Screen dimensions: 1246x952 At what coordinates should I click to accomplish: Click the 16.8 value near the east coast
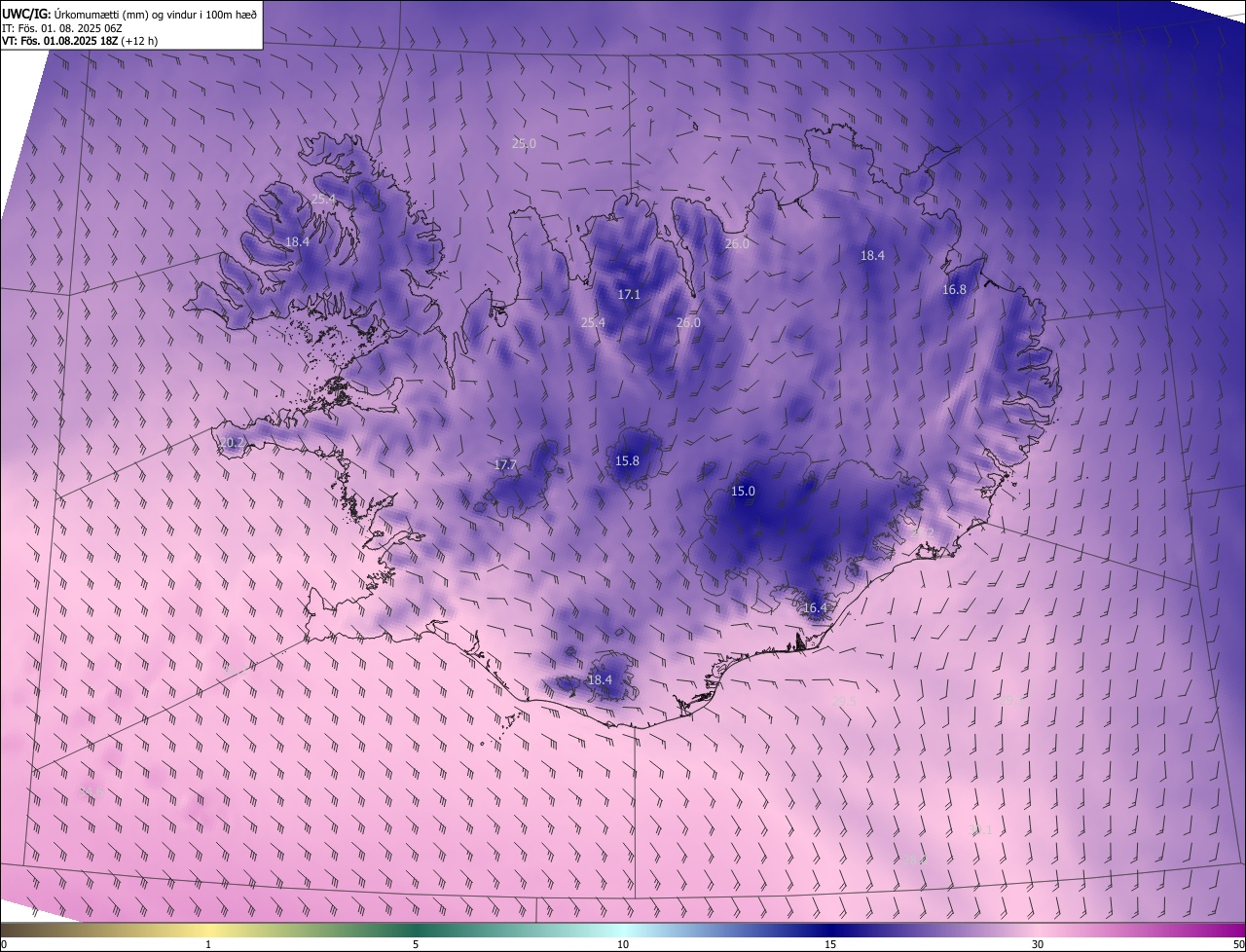coord(954,289)
